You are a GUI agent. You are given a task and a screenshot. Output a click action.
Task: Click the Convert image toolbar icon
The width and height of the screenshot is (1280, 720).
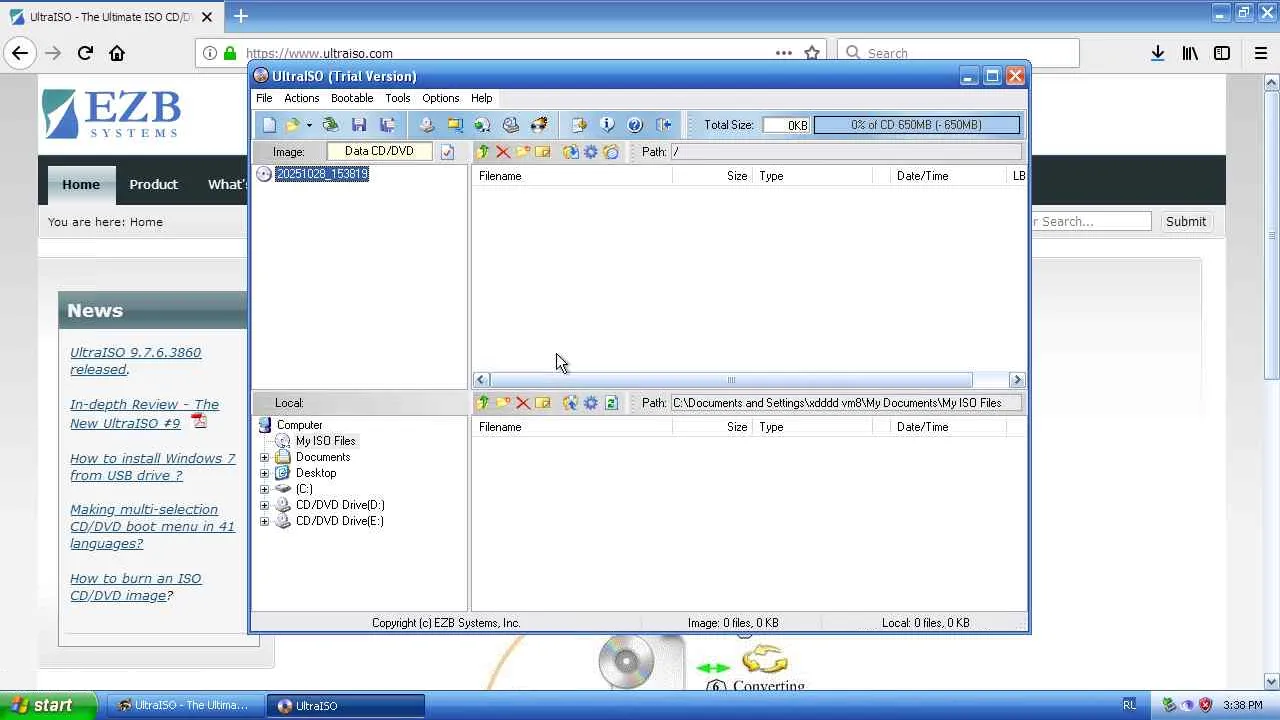click(x=483, y=125)
